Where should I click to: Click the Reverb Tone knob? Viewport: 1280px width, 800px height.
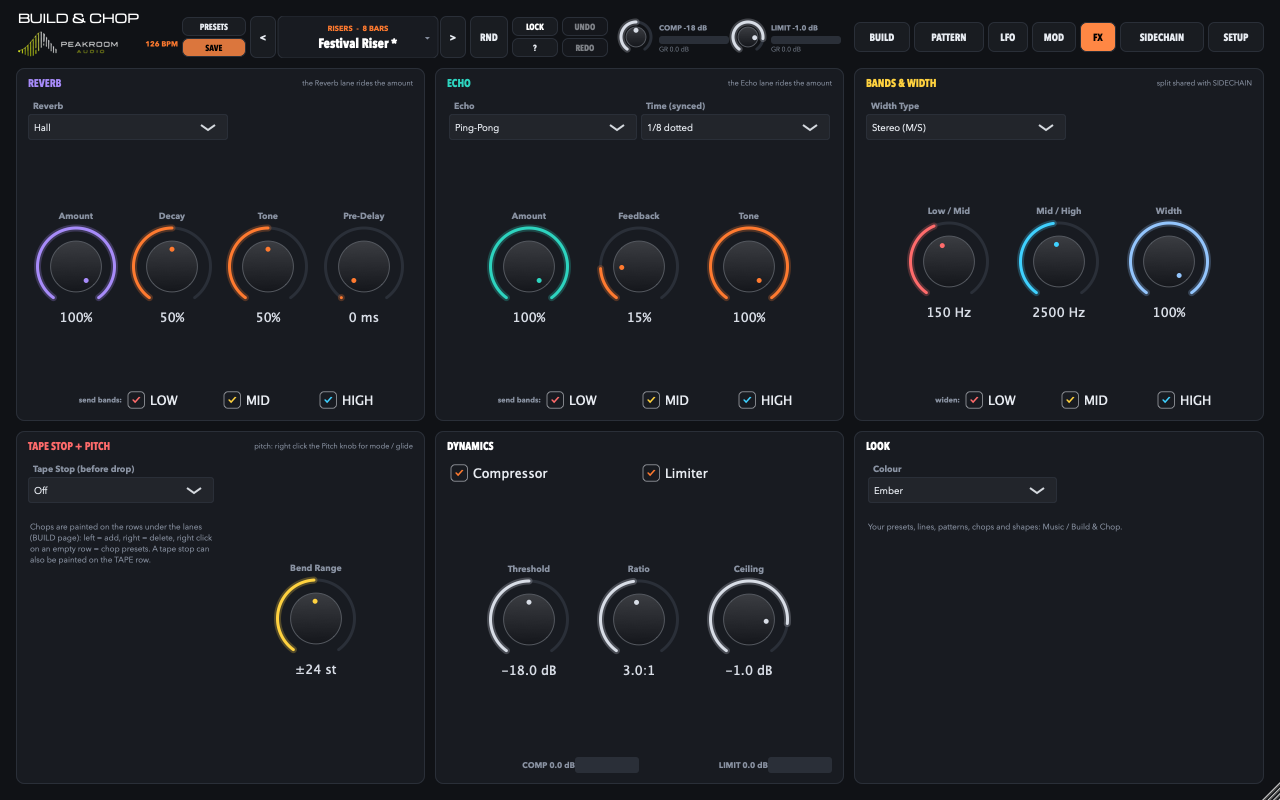[268, 266]
